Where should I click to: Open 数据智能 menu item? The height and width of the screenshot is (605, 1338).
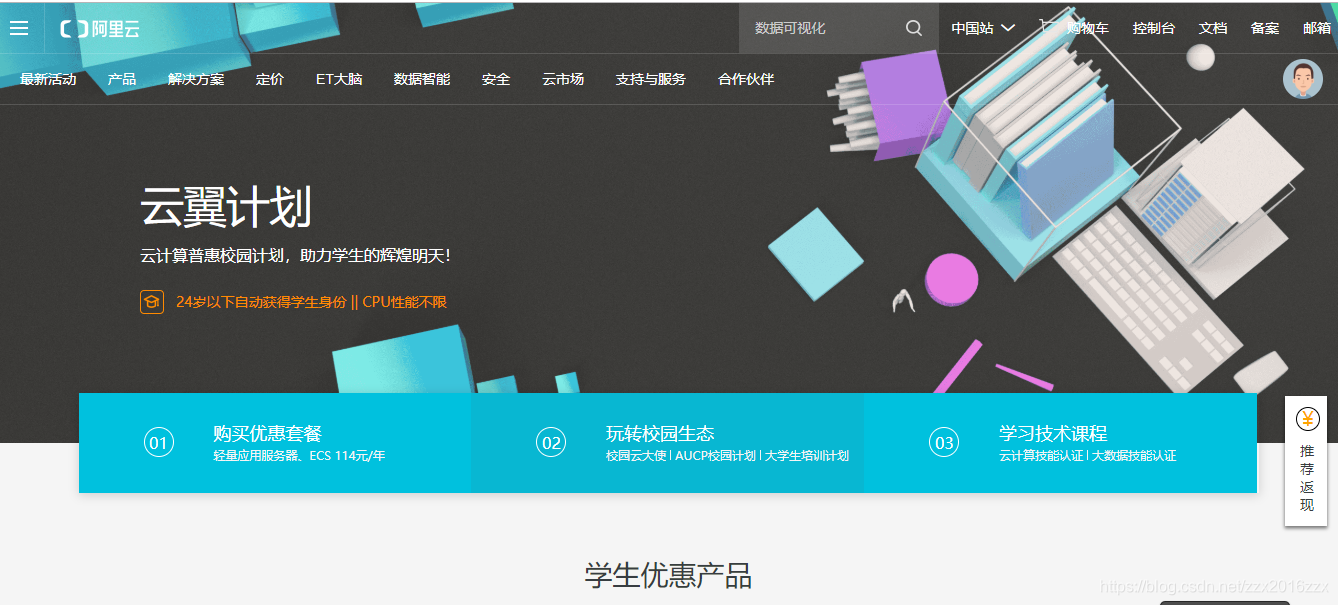coord(422,79)
